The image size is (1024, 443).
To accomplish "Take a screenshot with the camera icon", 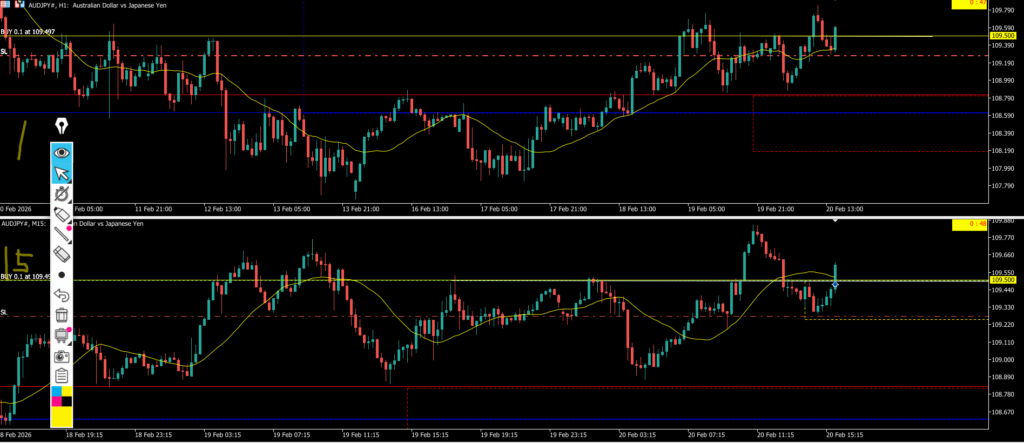I will [62, 356].
